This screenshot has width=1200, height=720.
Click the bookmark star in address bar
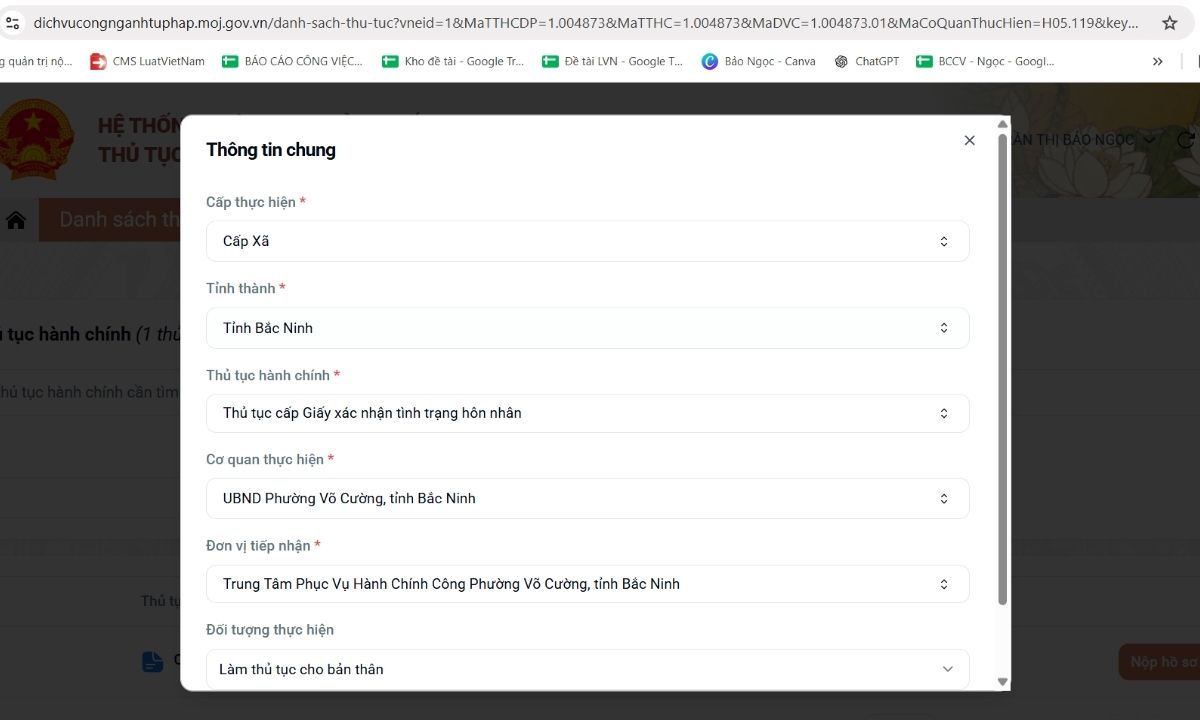pyautogui.click(x=1169, y=22)
